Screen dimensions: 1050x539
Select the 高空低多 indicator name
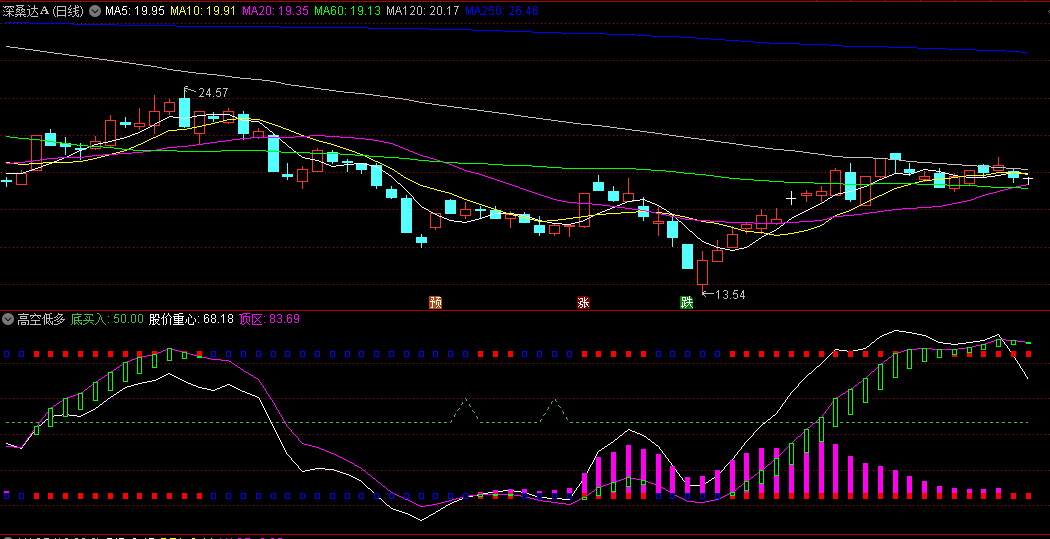[x=42, y=319]
